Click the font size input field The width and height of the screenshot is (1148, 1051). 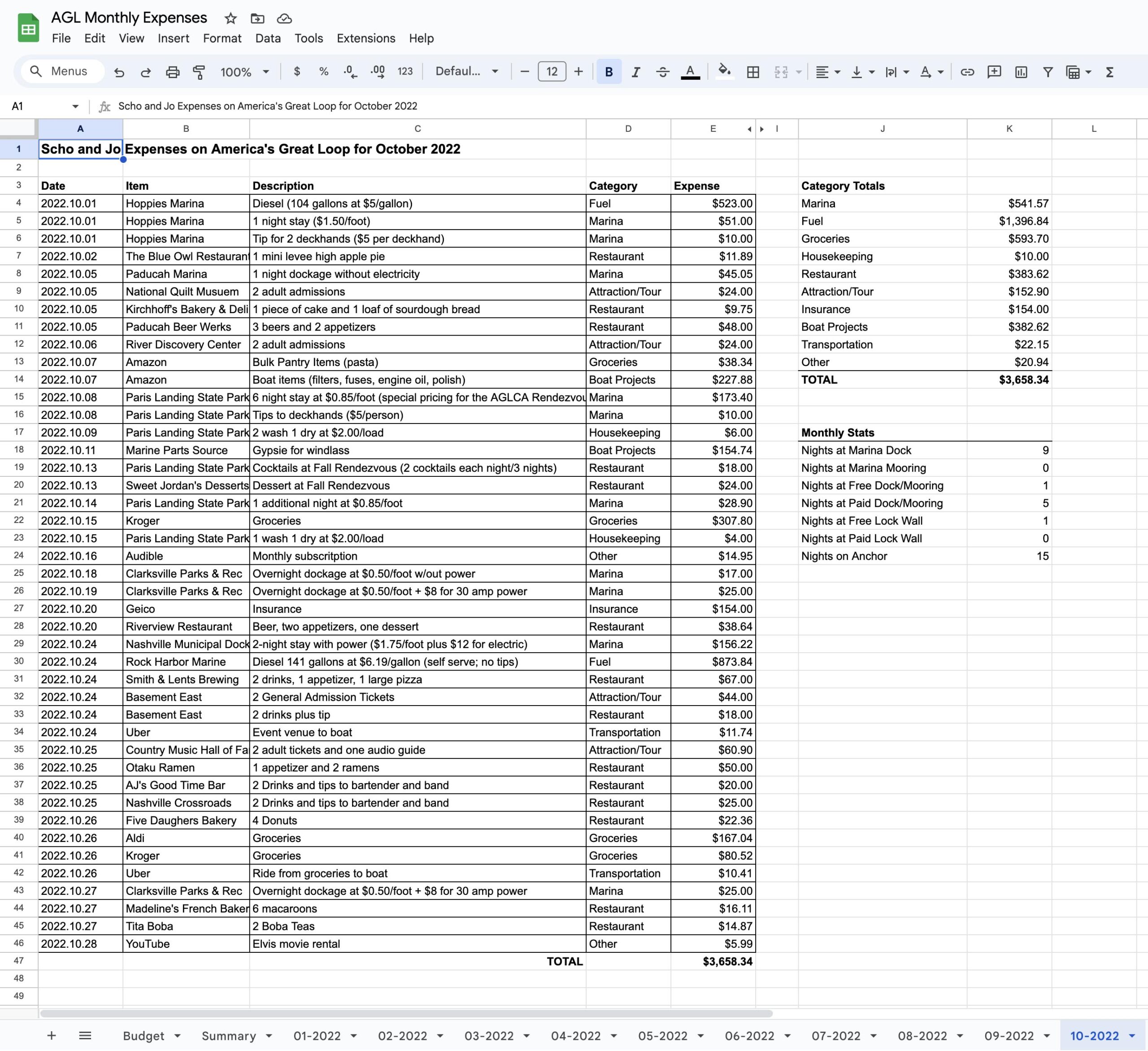(551, 72)
